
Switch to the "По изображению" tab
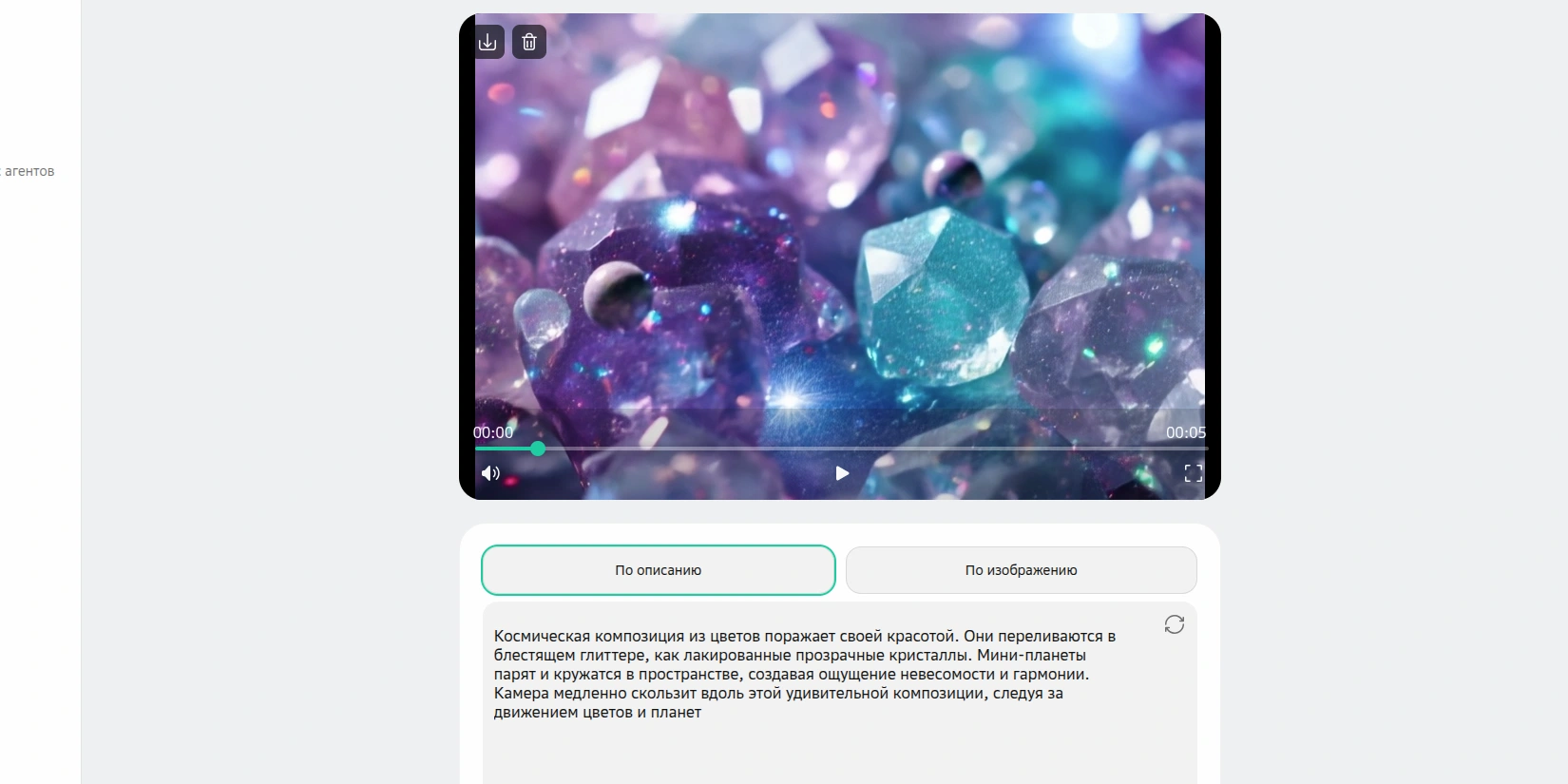[1022, 570]
